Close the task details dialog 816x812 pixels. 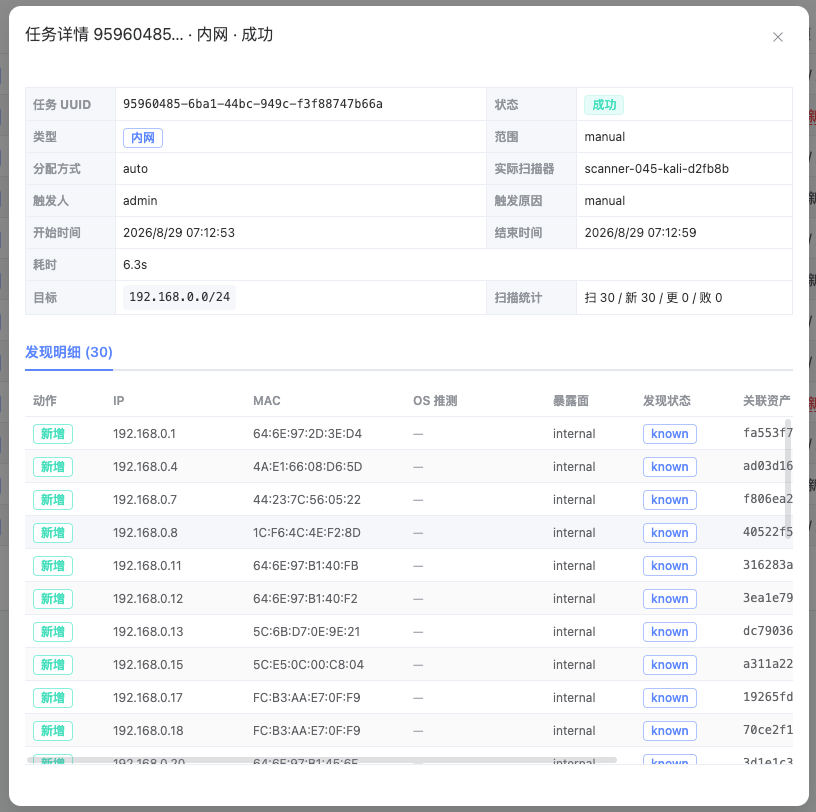[x=777, y=37]
